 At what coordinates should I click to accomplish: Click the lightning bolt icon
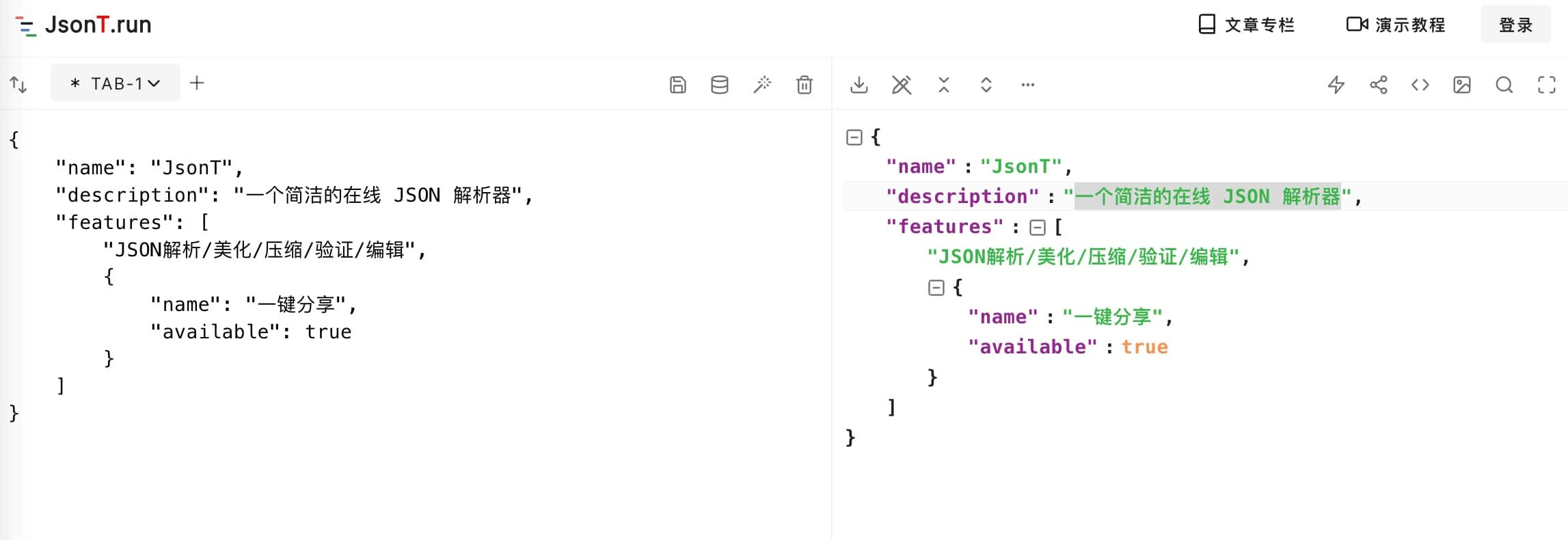click(1336, 85)
